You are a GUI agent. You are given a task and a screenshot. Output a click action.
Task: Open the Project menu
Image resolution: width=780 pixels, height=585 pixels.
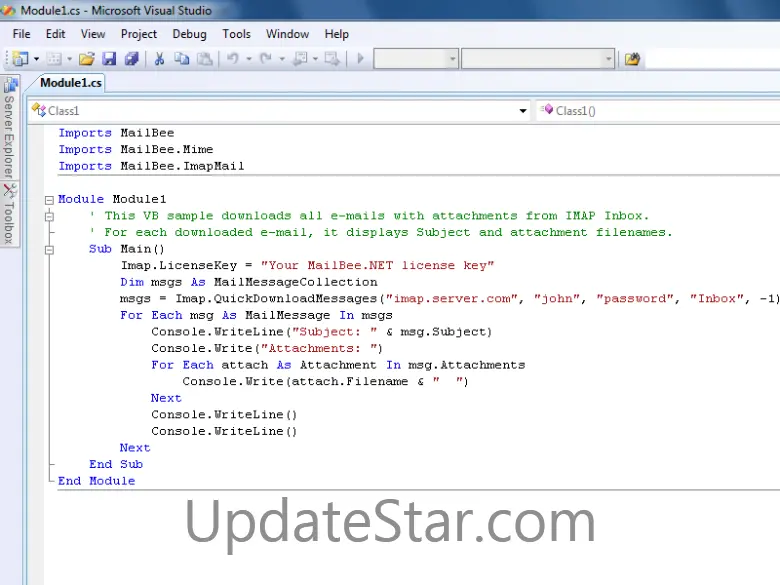(139, 34)
